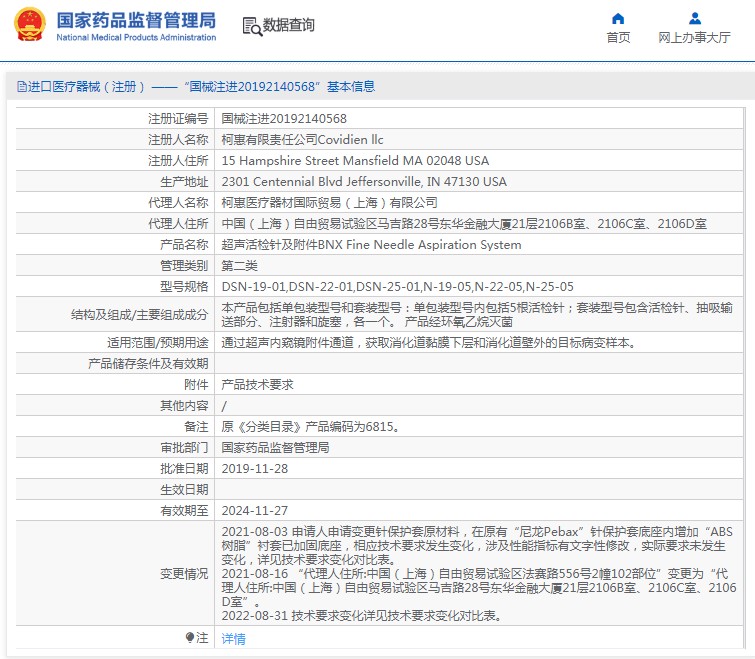
Task: Click the 数据查询 magnifier document icon
Action: [x=252, y=25]
